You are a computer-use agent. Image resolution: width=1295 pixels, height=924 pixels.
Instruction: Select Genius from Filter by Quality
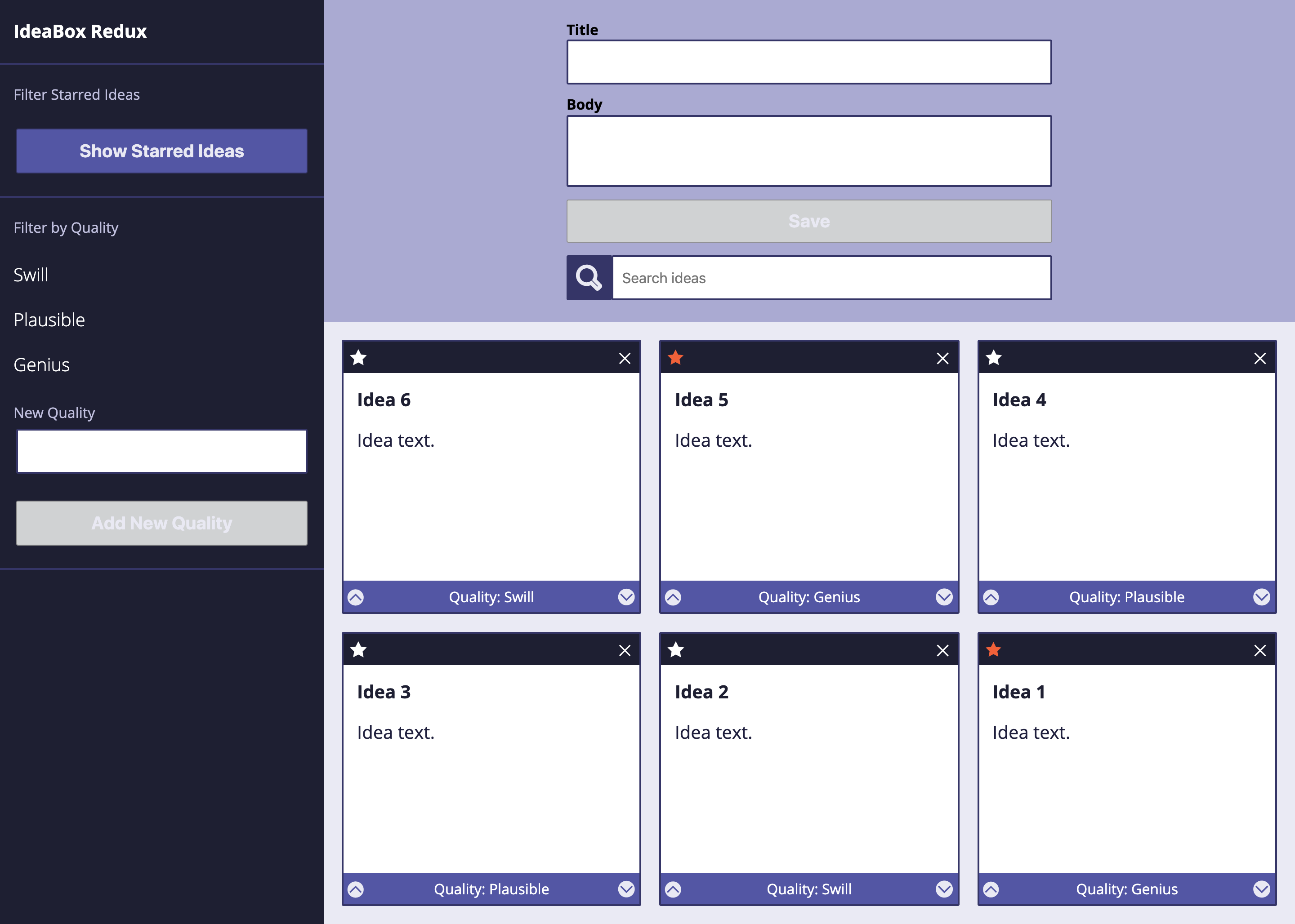[40, 364]
